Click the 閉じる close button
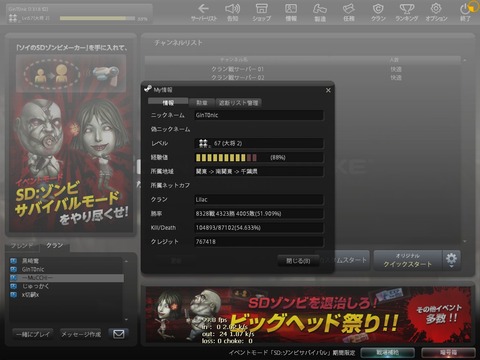Image resolution: width=480 pixels, height=360 pixels. (298, 261)
